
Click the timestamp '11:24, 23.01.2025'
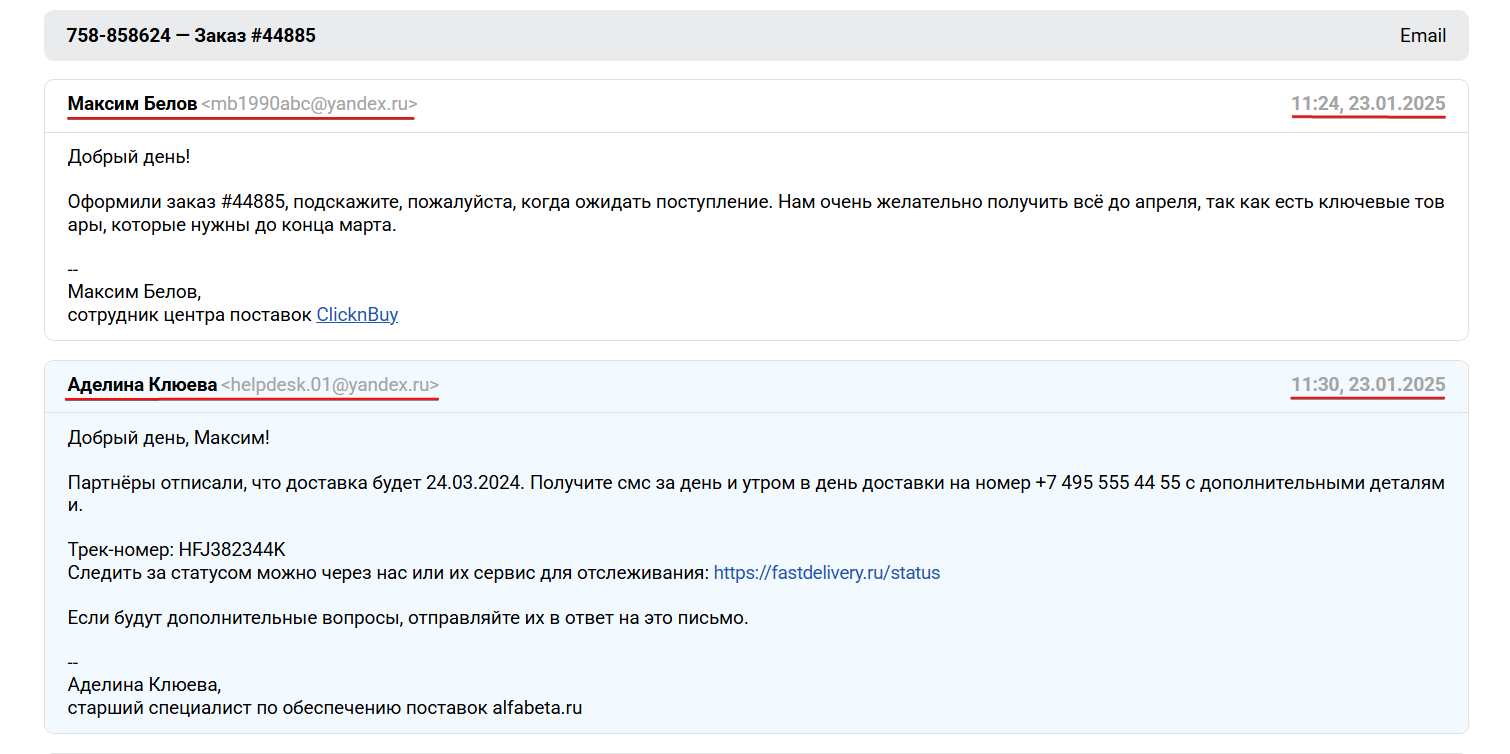pos(1368,104)
